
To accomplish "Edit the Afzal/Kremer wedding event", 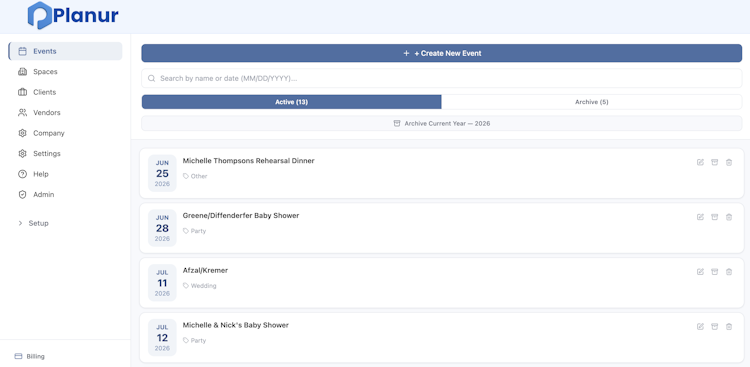I will [700, 272].
